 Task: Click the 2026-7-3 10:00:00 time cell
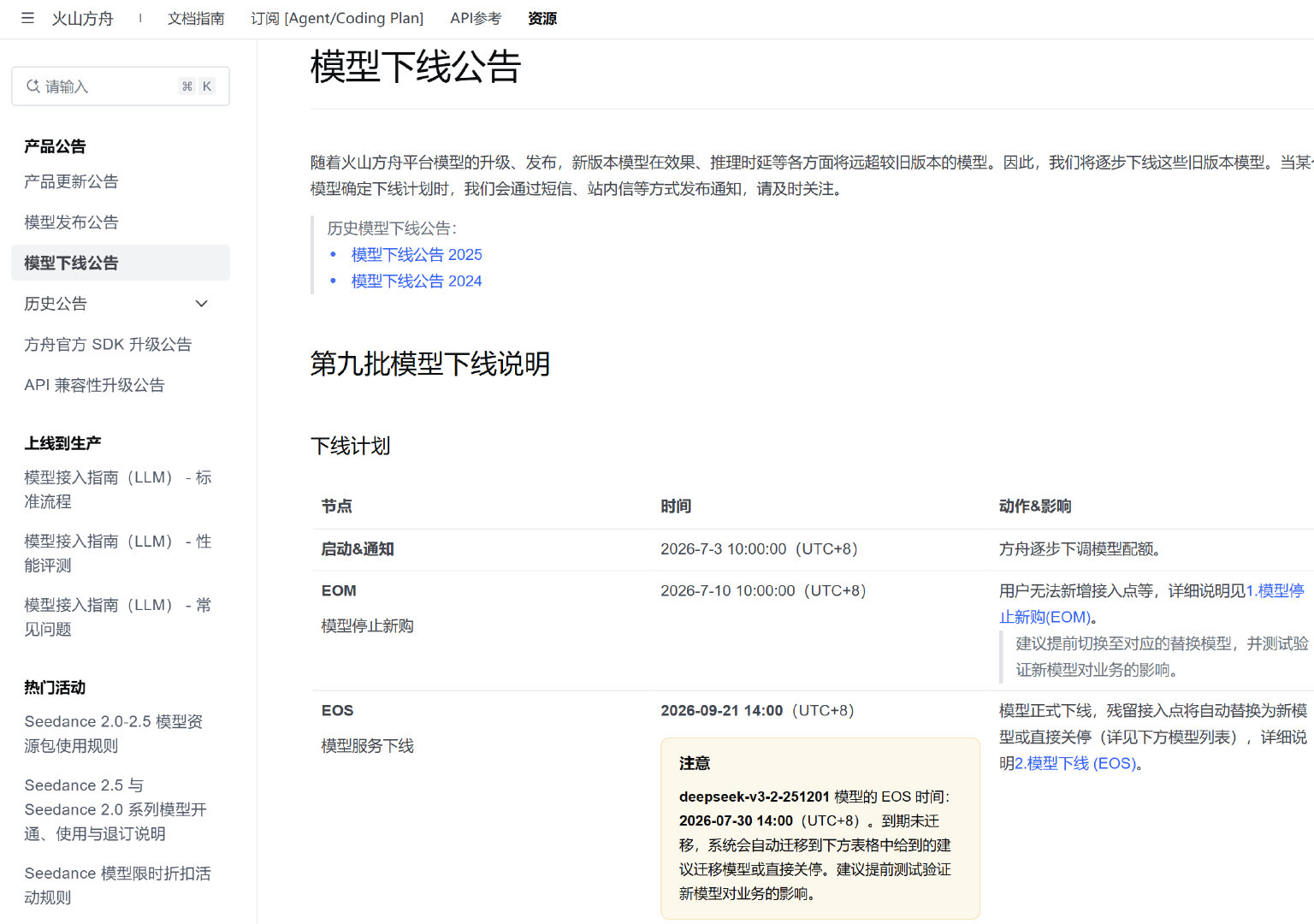tap(759, 549)
